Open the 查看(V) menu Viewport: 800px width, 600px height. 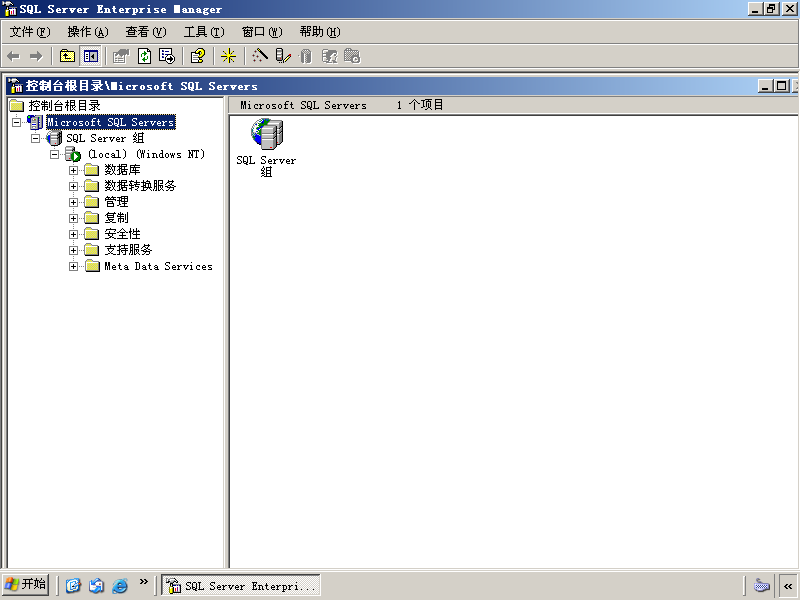(146, 32)
